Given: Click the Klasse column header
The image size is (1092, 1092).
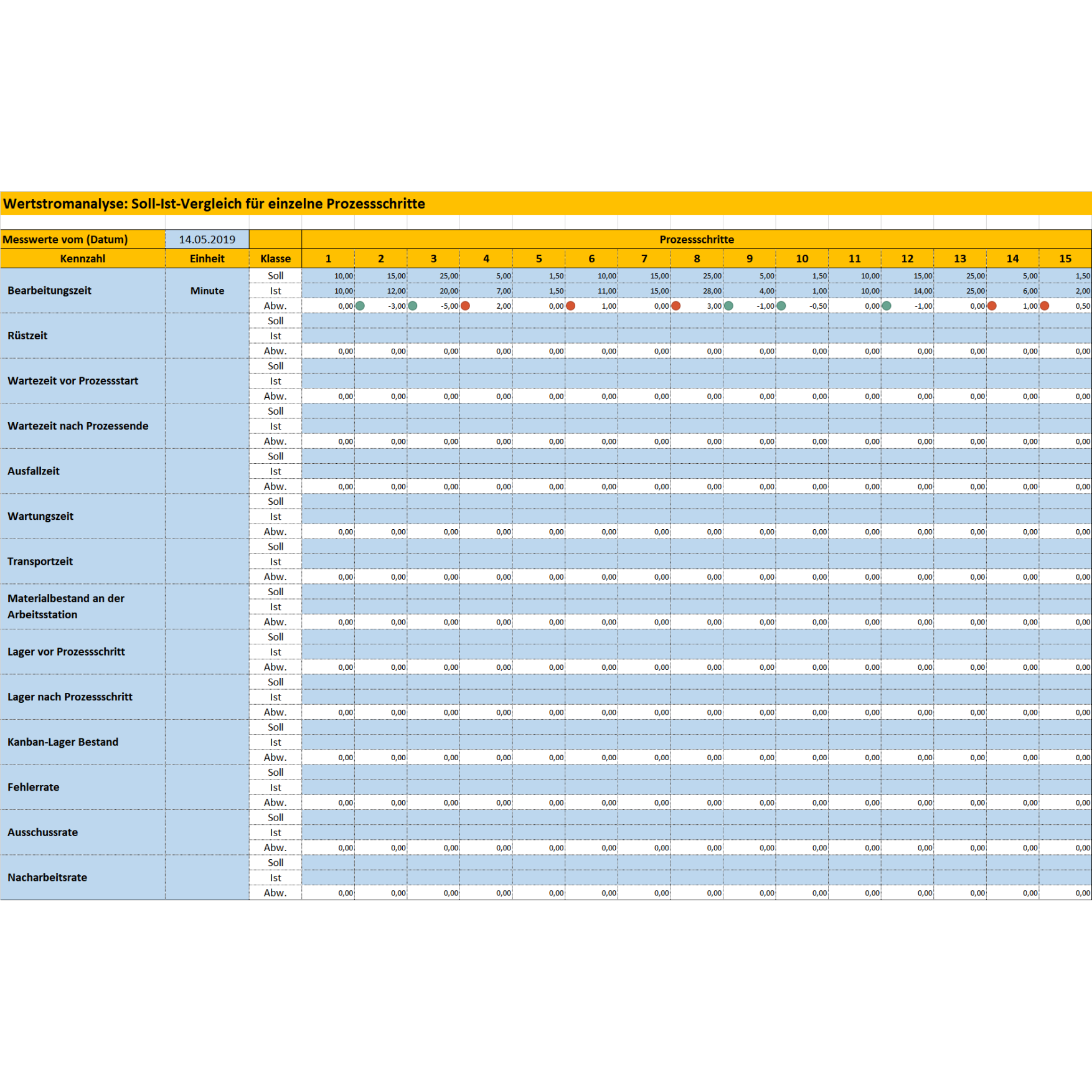Looking at the screenshot, I should 275,258.
